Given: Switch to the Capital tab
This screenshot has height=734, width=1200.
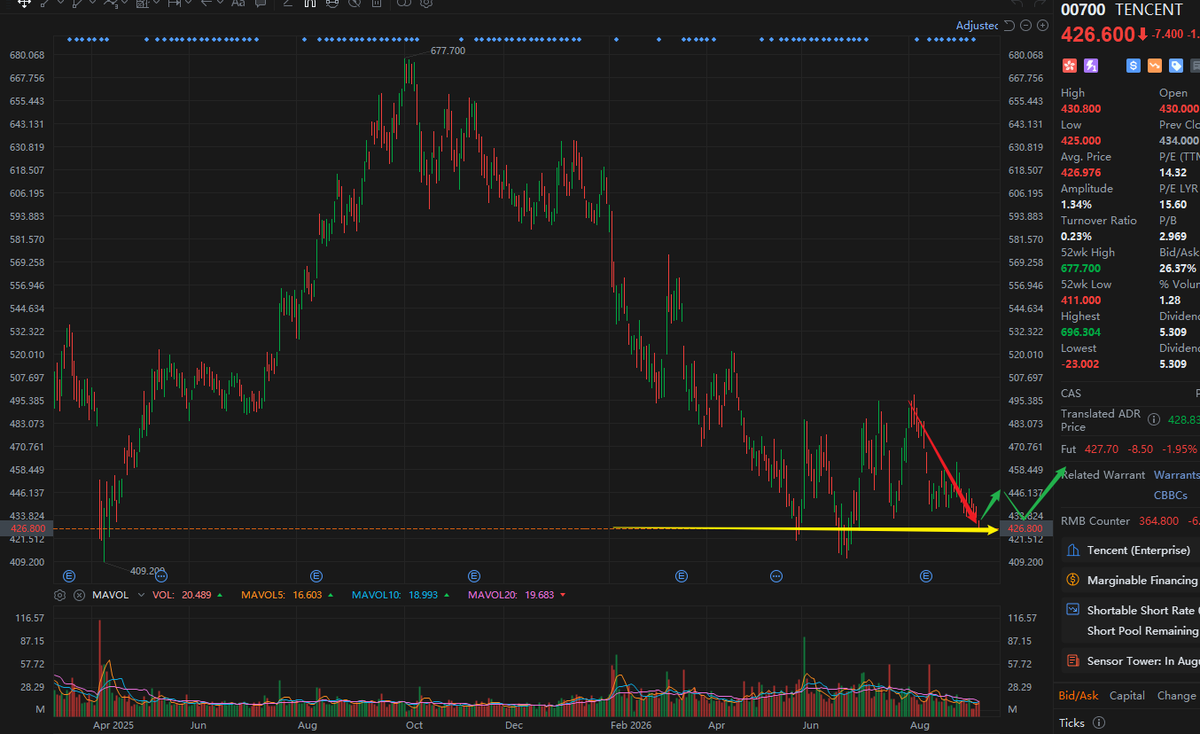Looking at the screenshot, I should [x=1127, y=695].
